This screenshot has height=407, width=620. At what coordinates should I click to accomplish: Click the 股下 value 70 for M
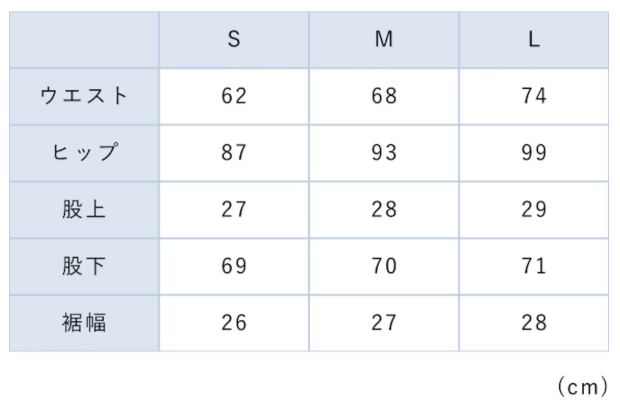click(384, 266)
